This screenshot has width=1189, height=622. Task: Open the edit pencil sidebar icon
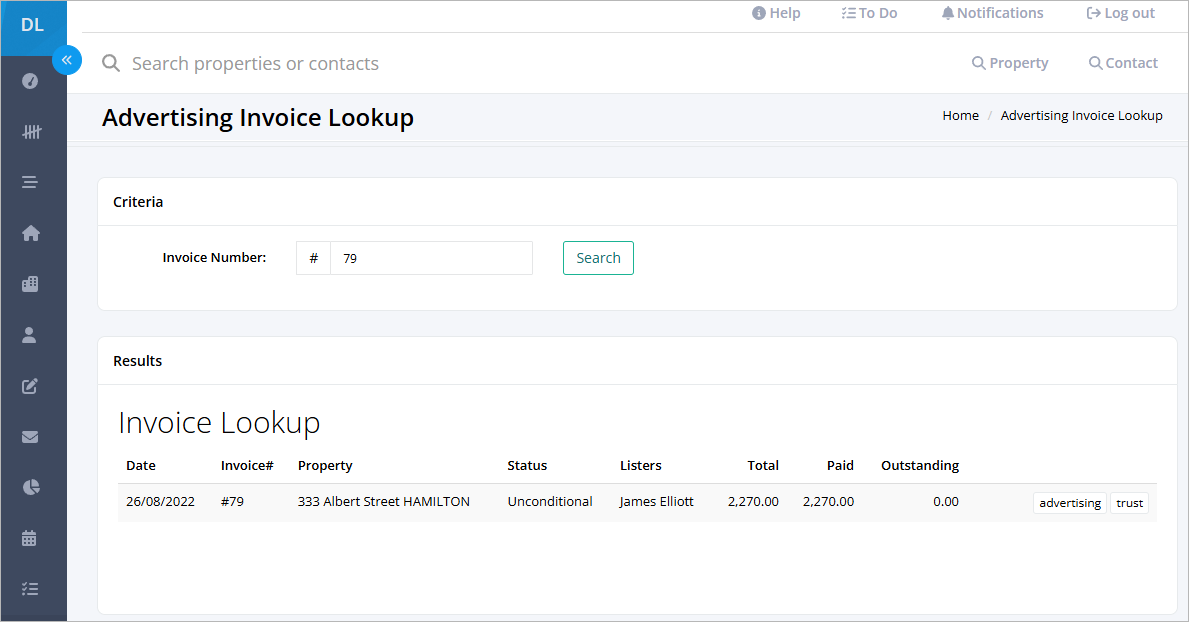coord(30,386)
